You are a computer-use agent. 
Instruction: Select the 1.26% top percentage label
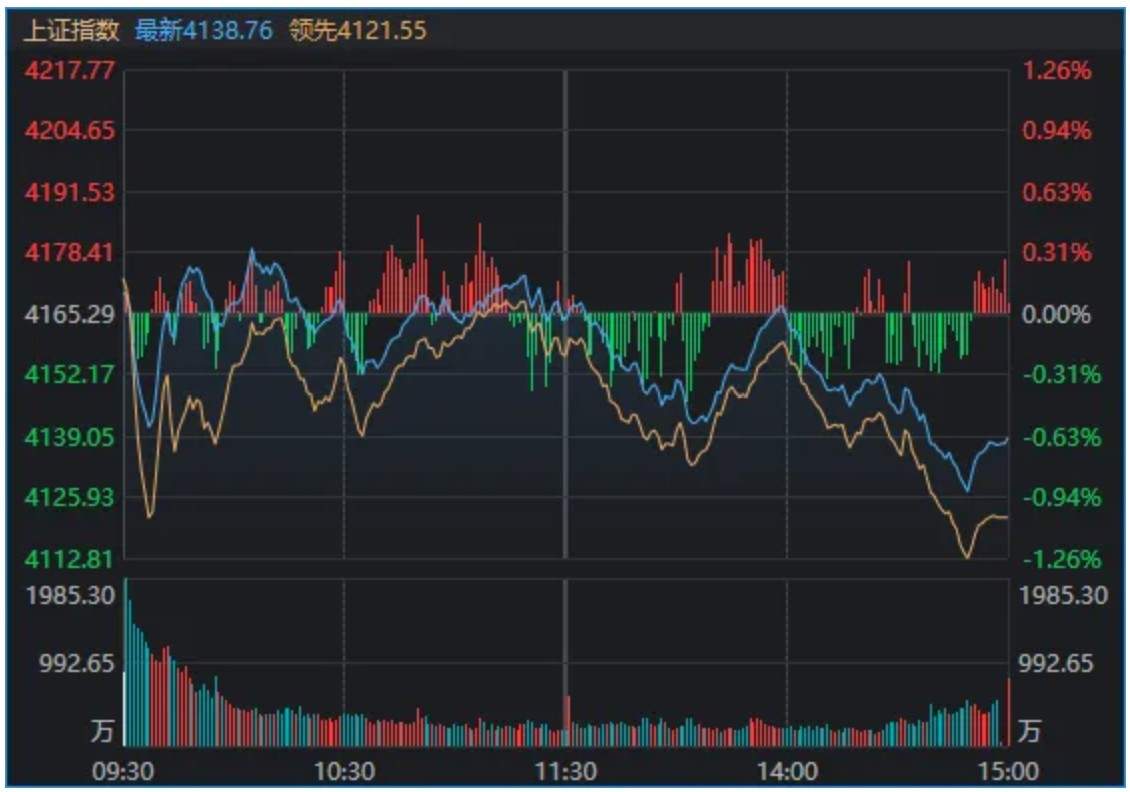coord(1060,69)
